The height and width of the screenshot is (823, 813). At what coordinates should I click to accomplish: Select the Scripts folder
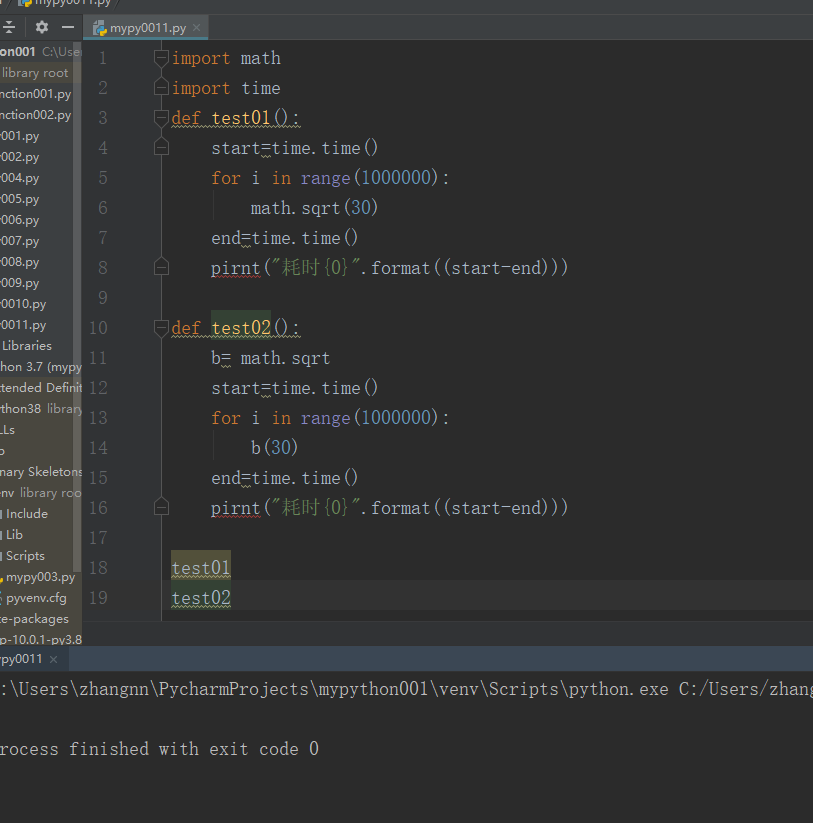(x=25, y=556)
